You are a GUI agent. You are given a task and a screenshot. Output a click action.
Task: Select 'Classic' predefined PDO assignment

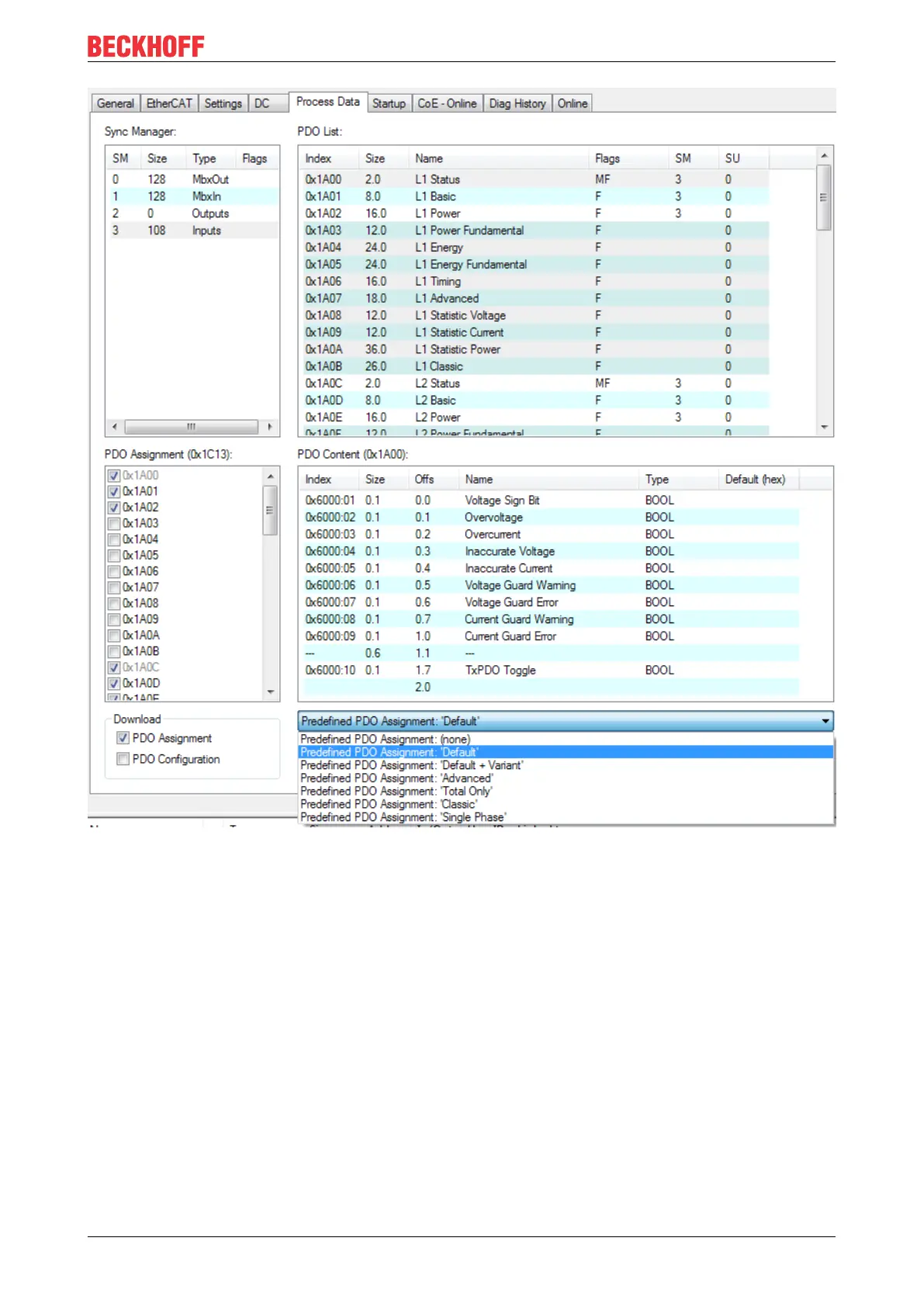coord(566,805)
